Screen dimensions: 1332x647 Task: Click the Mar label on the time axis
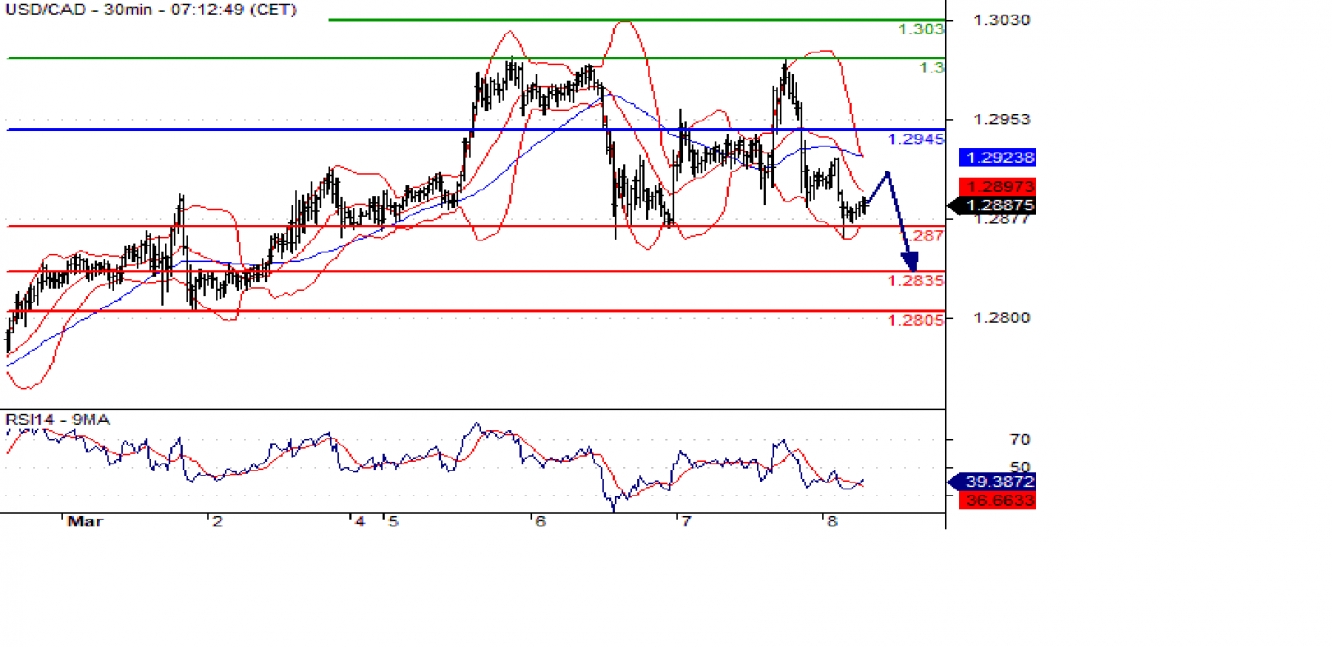coord(85,521)
